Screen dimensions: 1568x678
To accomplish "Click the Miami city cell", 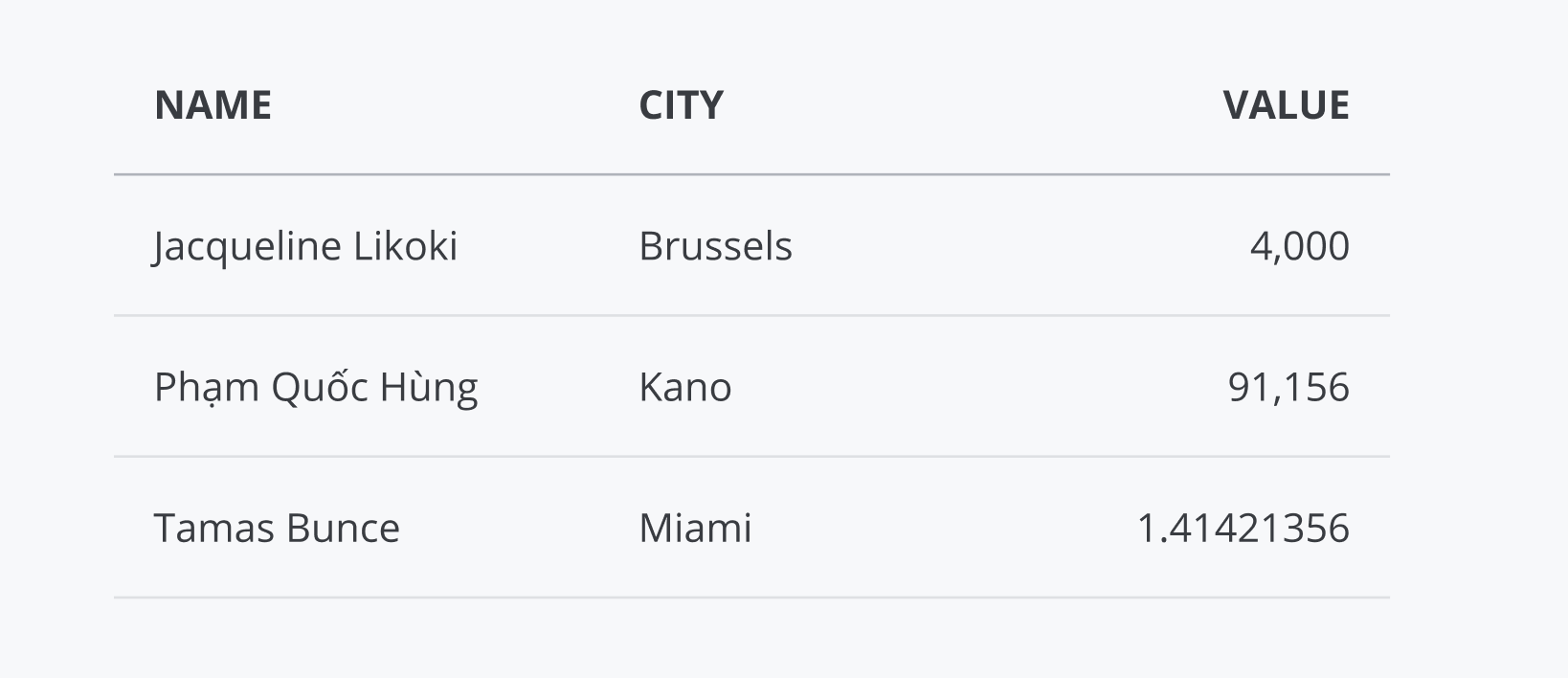I will [x=695, y=528].
